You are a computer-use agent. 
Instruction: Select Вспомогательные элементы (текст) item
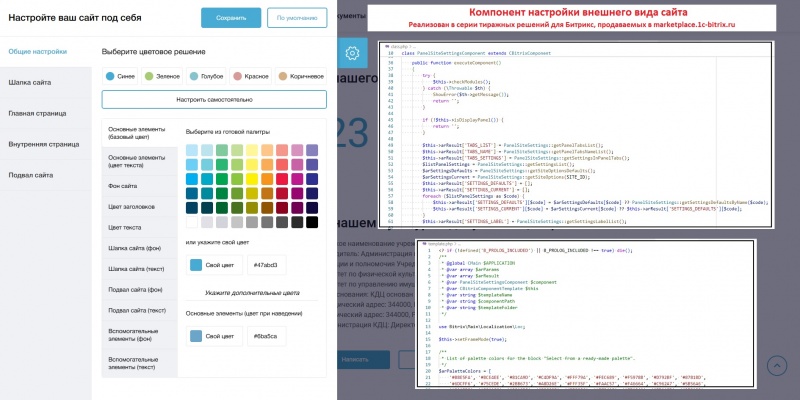(x=140, y=363)
